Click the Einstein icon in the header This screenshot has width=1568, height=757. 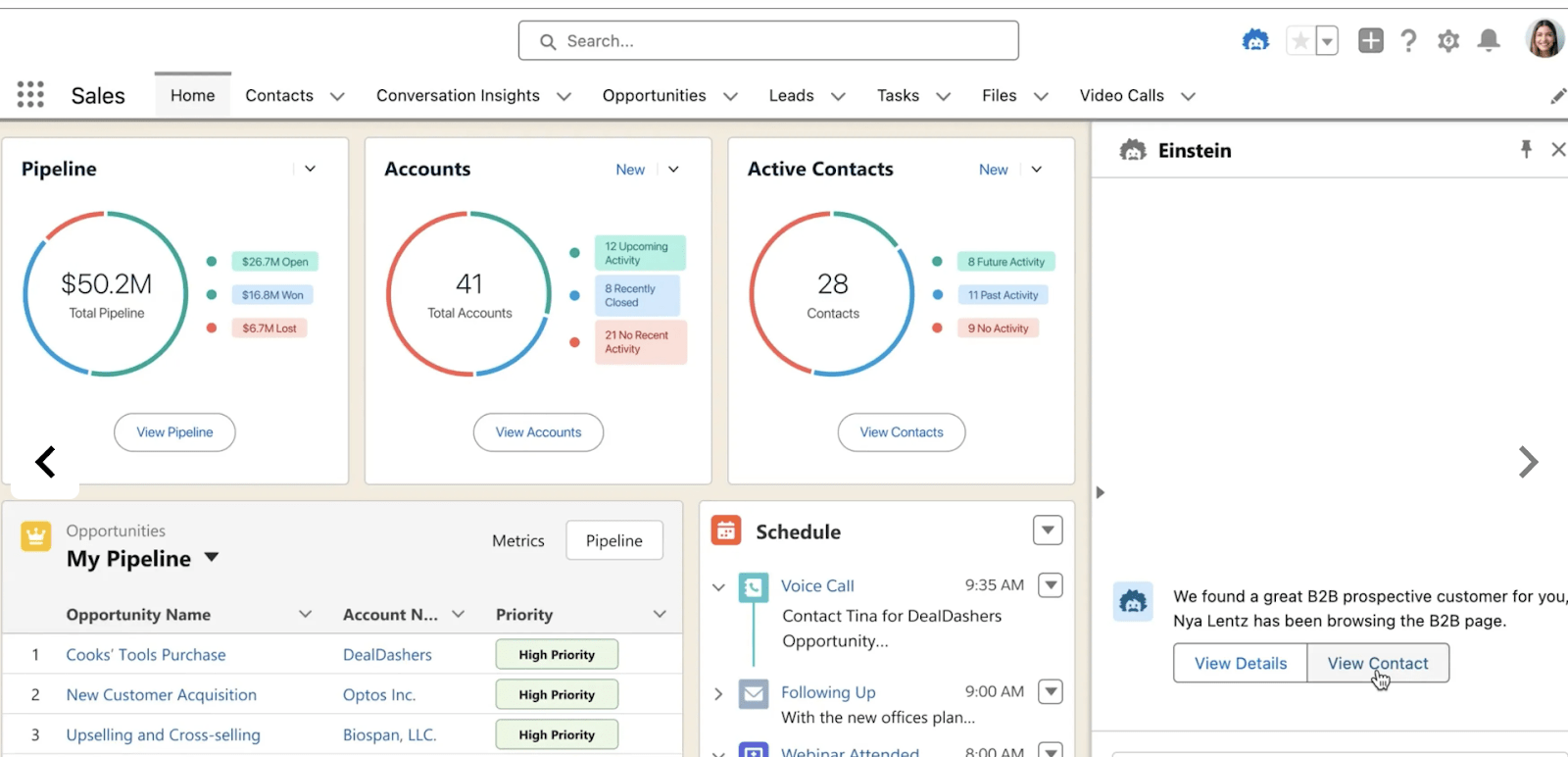[x=1255, y=40]
